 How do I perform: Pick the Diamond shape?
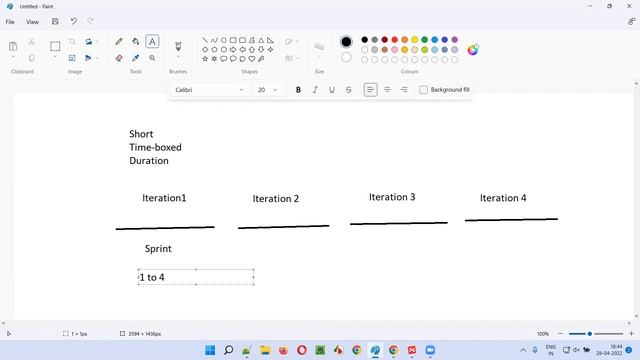point(205,49)
